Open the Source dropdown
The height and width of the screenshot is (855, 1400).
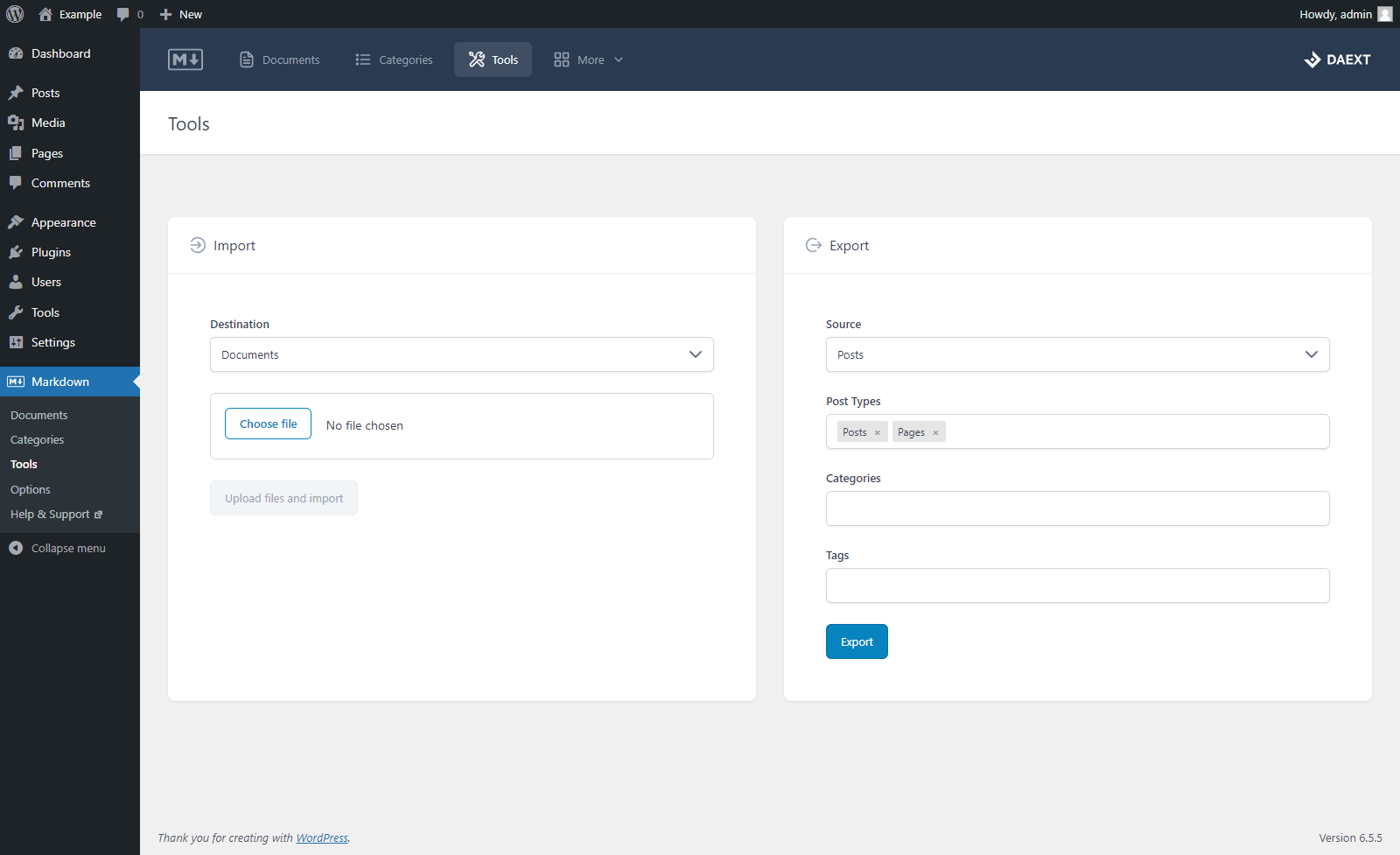pos(1078,354)
